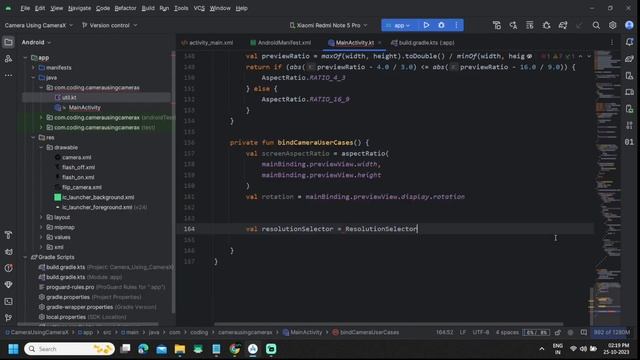Image resolution: width=640 pixels, height=360 pixels.
Task: Open the File menu
Action: tap(25, 8)
